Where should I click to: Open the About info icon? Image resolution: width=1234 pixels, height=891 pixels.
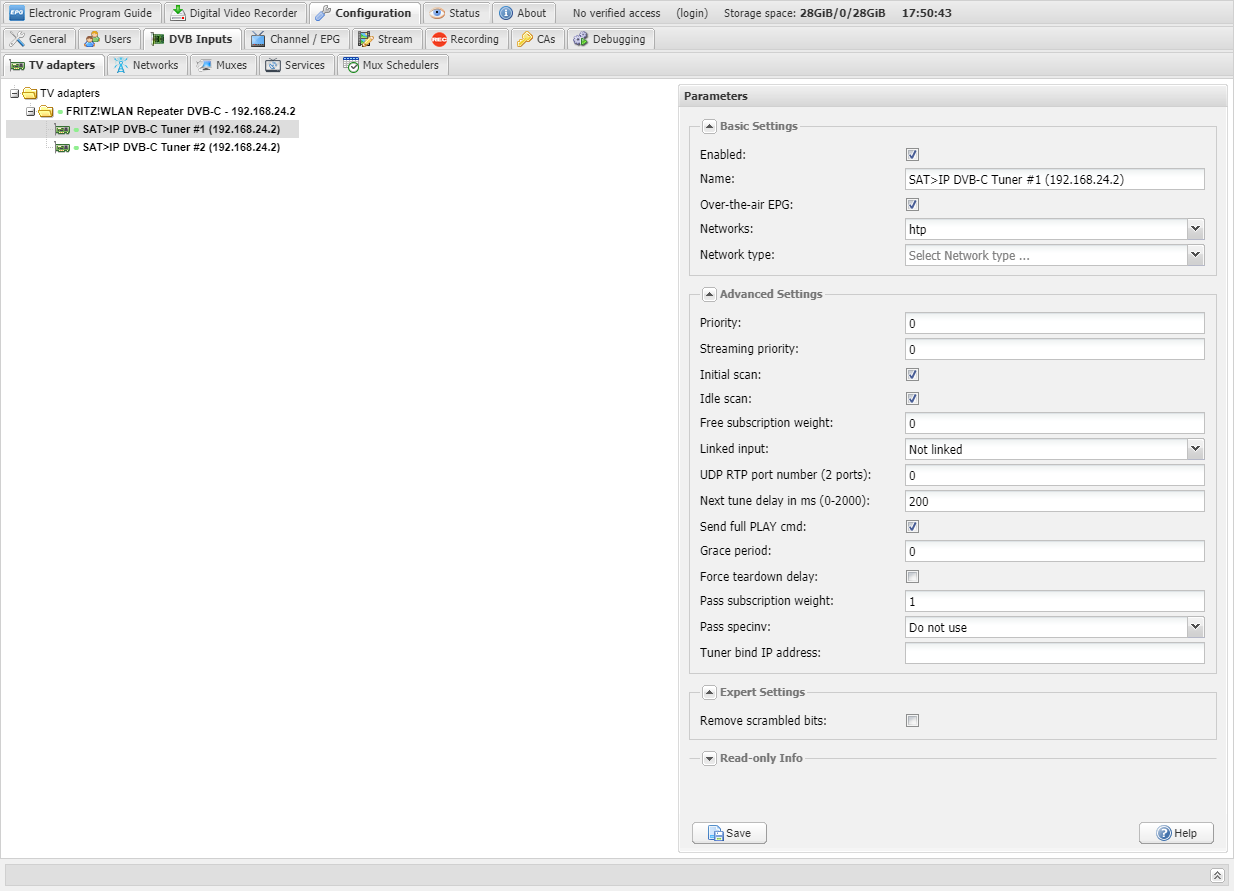[x=506, y=13]
